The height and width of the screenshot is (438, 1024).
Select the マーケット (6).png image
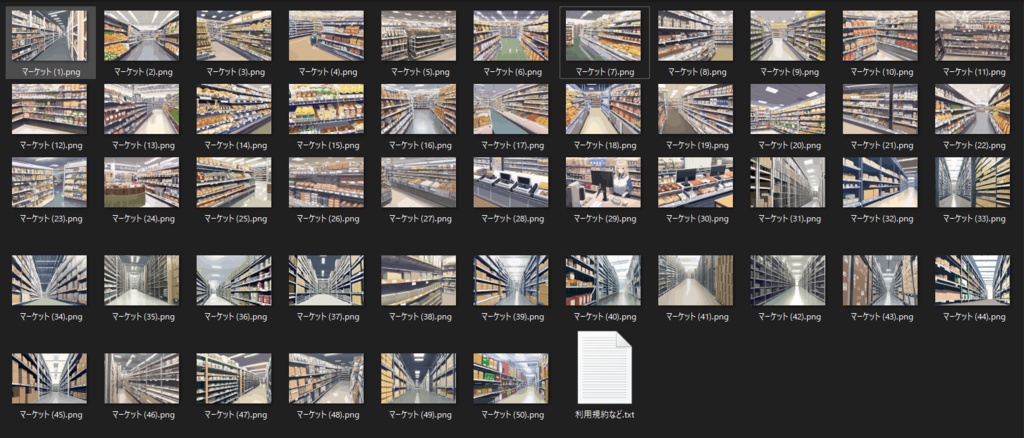click(511, 36)
